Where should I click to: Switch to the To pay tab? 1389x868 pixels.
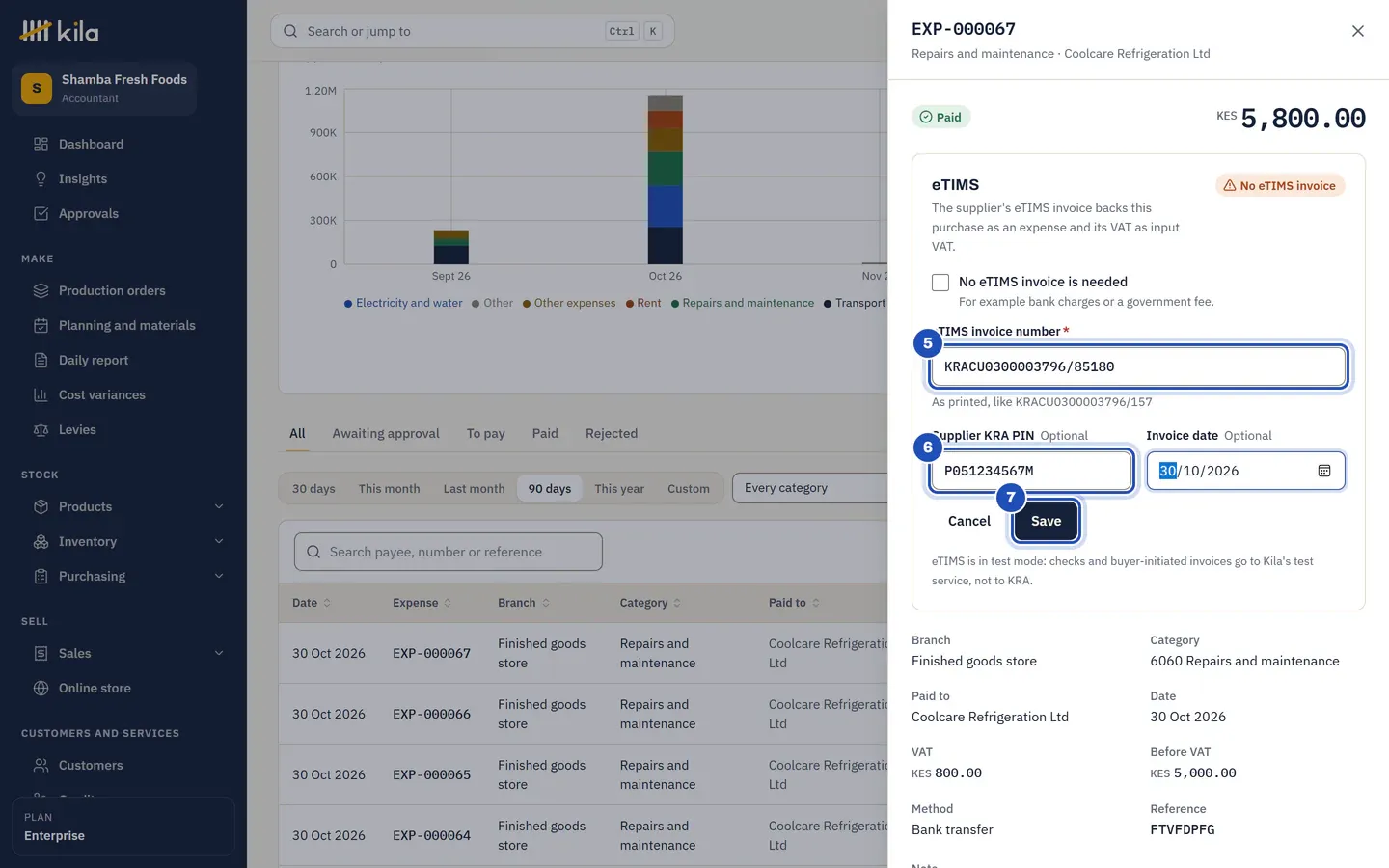[x=486, y=434]
